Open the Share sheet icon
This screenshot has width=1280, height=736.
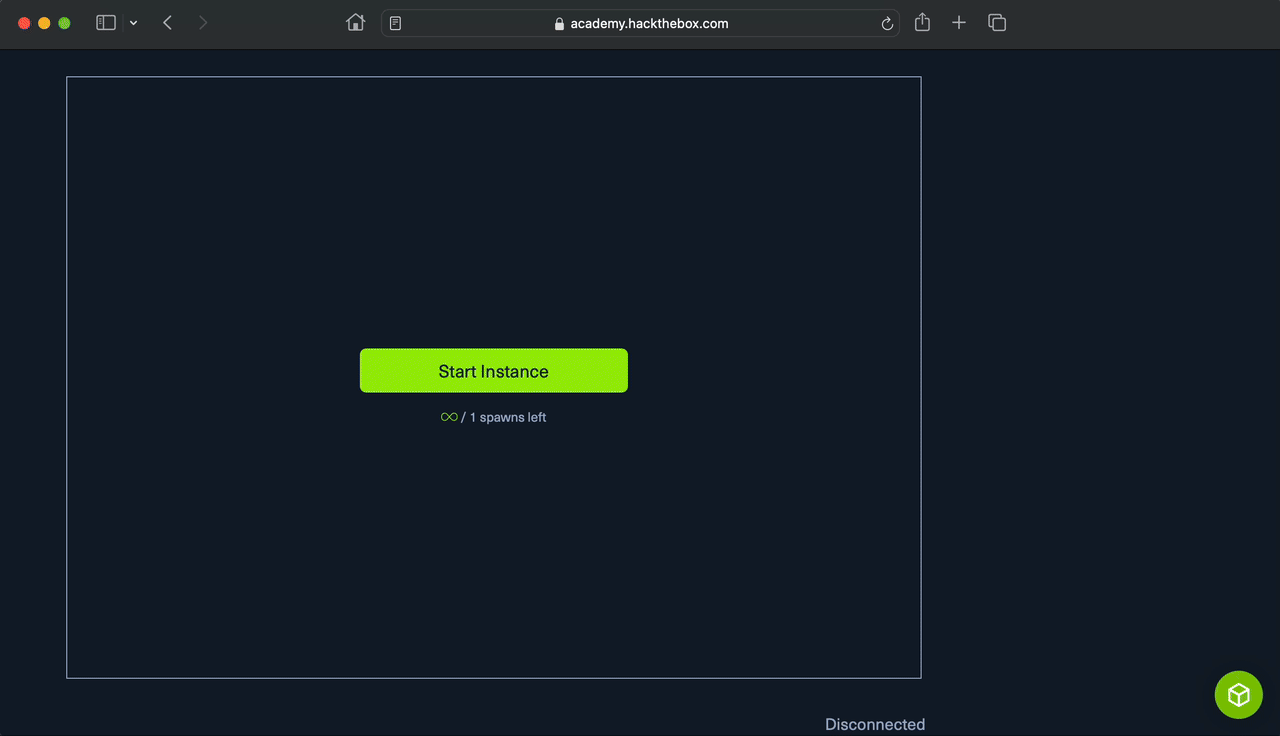click(x=921, y=22)
